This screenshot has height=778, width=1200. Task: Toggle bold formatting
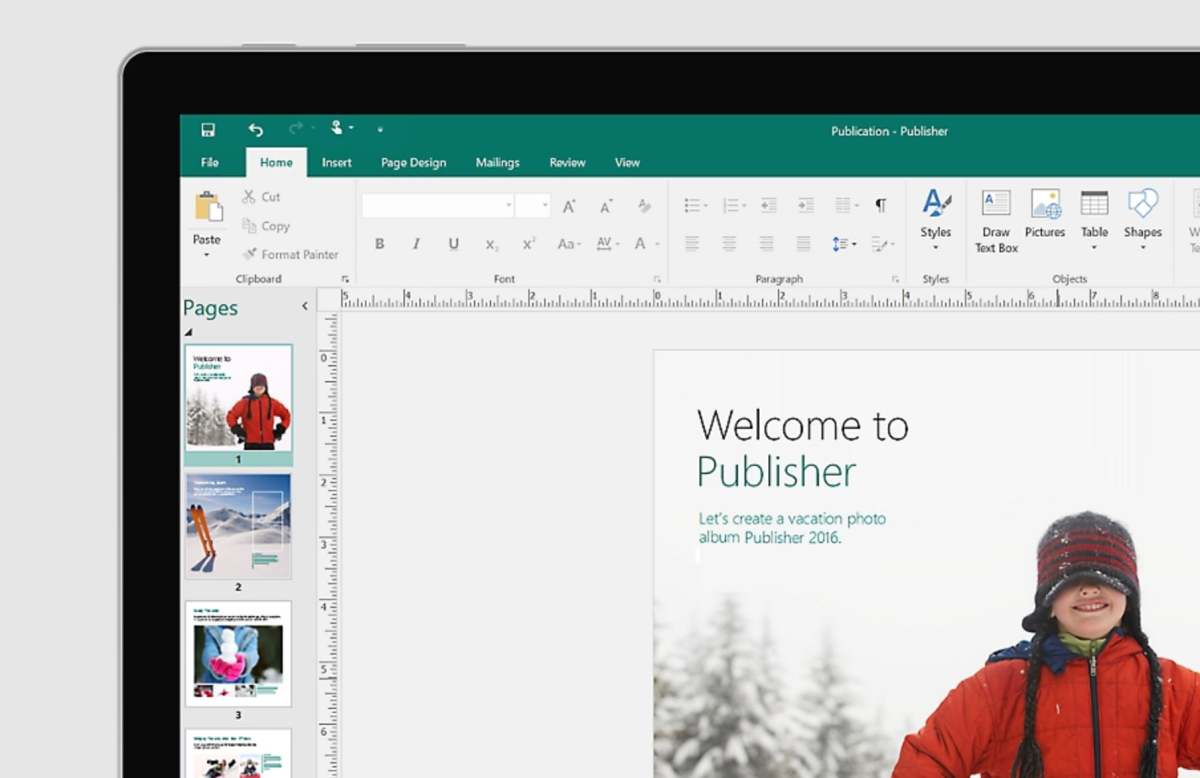379,243
